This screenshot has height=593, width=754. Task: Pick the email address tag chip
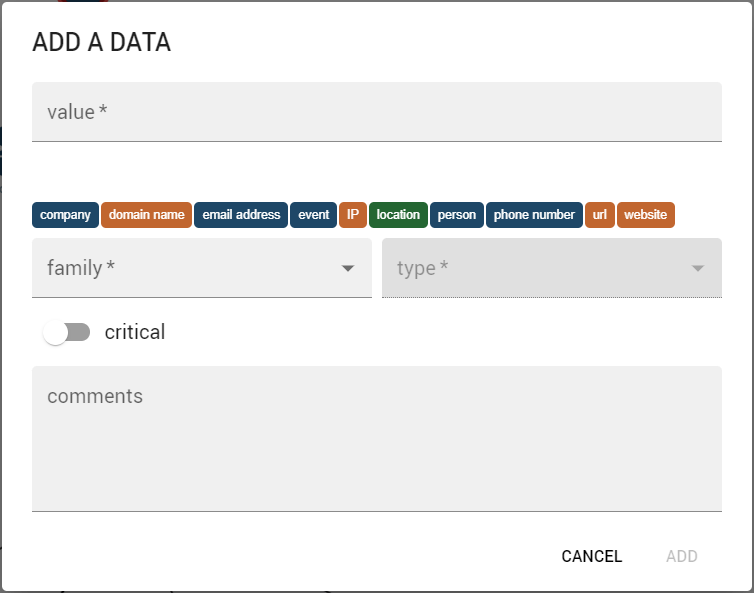241,215
